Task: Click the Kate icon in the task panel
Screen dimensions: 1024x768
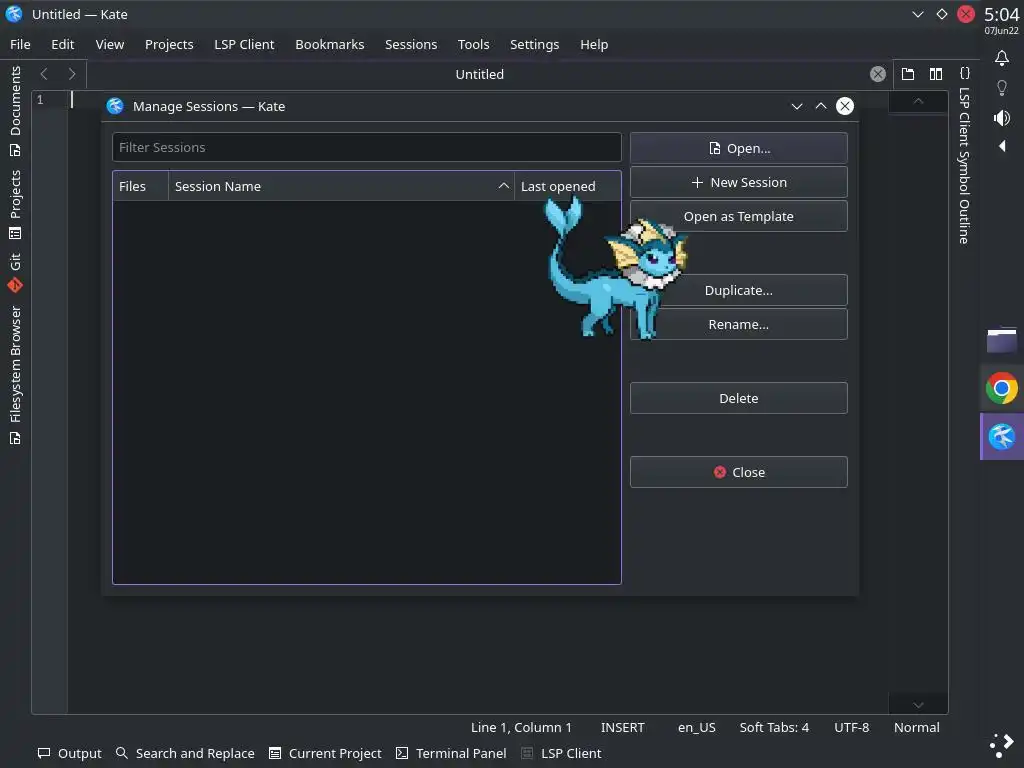Action: click(1002, 436)
